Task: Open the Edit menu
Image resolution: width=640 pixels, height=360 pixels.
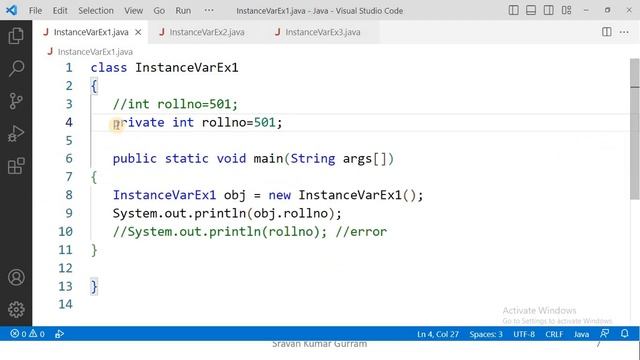Action: pyautogui.click(x=60, y=11)
